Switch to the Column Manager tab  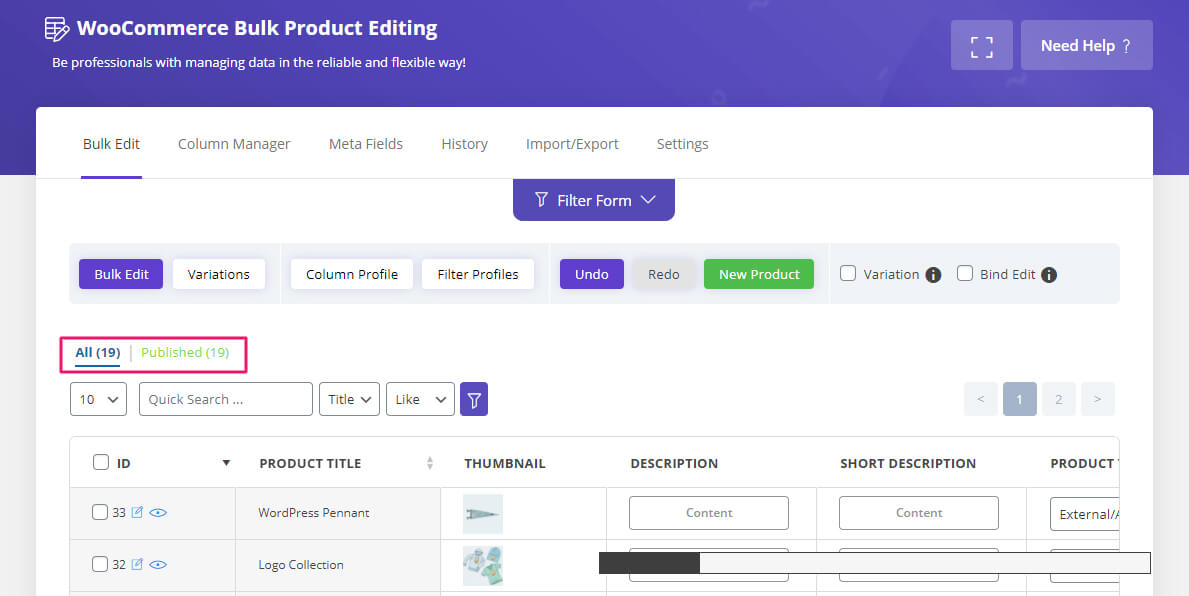pos(234,144)
